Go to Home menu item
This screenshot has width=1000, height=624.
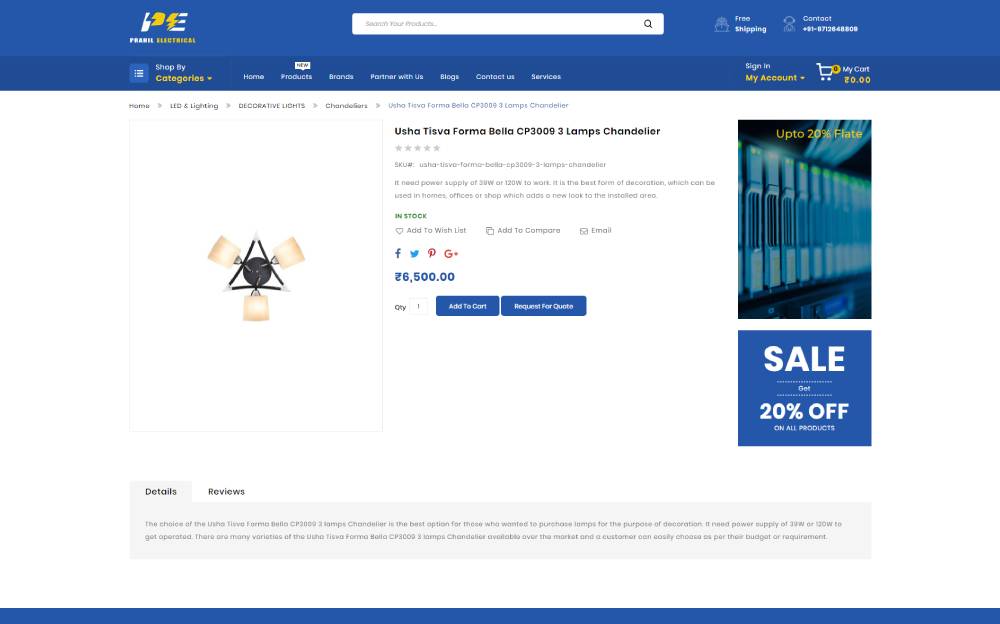254,77
